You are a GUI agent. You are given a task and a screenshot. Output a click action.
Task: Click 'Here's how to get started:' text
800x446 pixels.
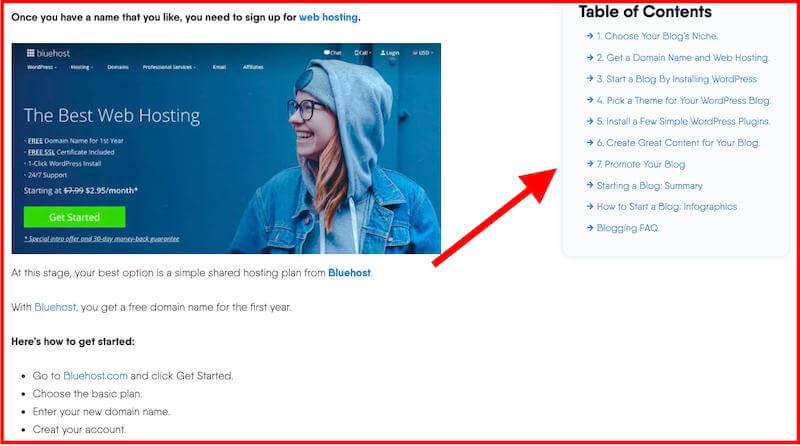(x=73, y=341)
